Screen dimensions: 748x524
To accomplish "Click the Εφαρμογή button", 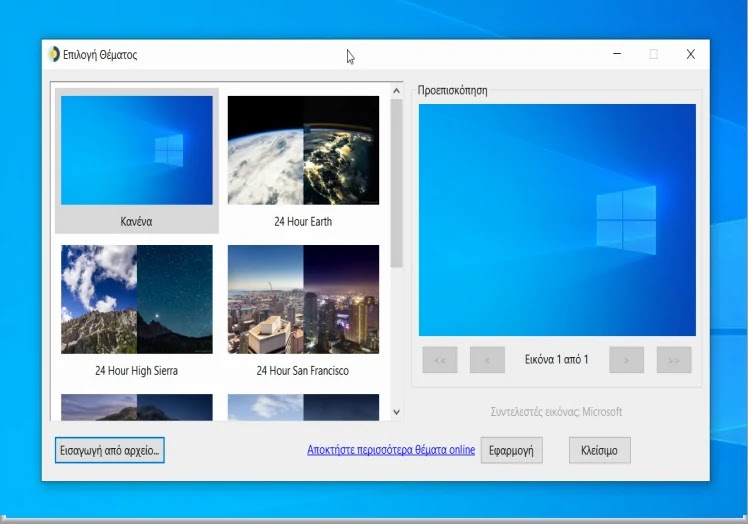I will point(511,450).
